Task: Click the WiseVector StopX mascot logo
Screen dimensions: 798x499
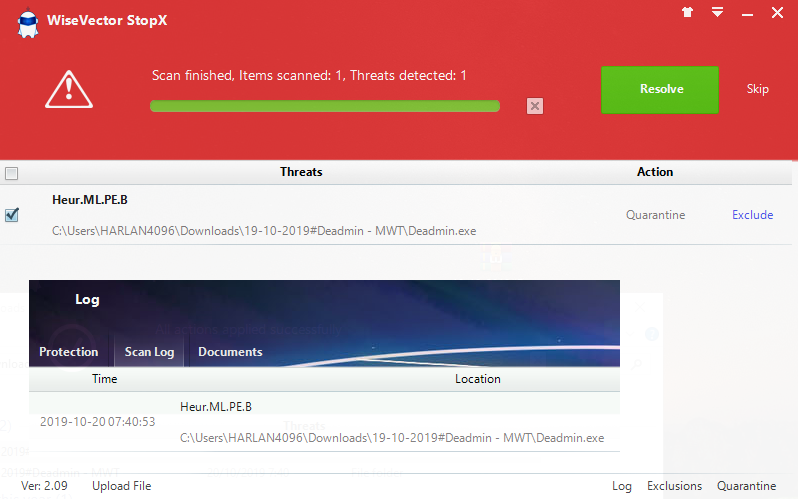Action: 27,23
